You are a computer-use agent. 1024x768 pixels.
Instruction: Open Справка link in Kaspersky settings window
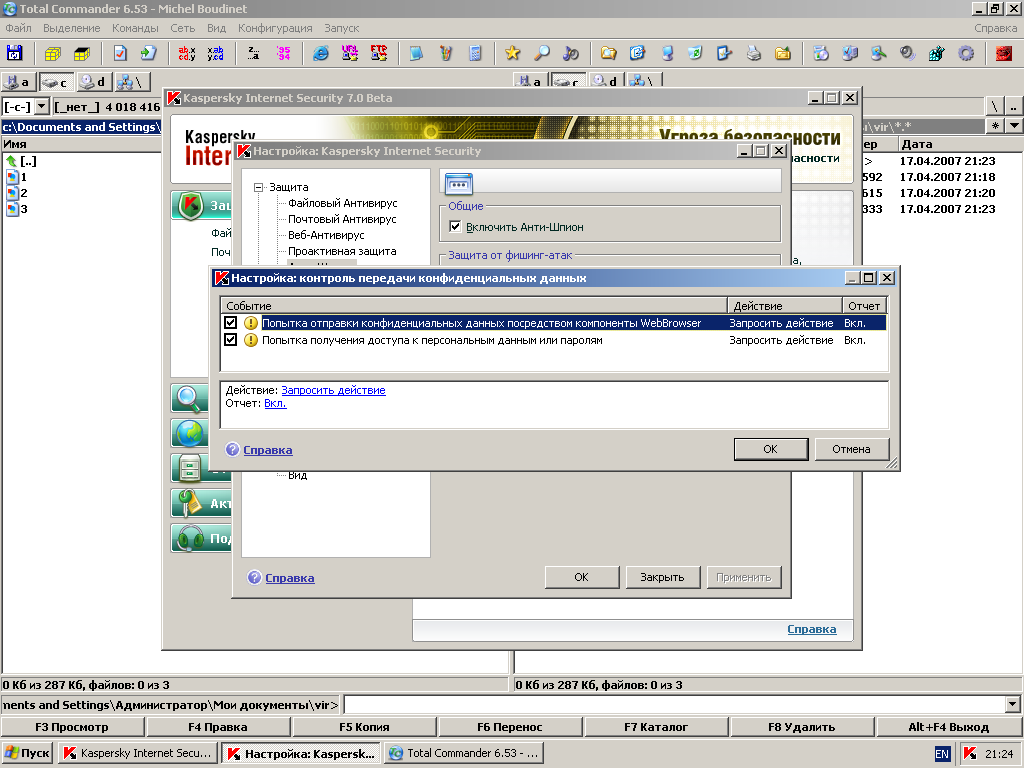[290, 578]
